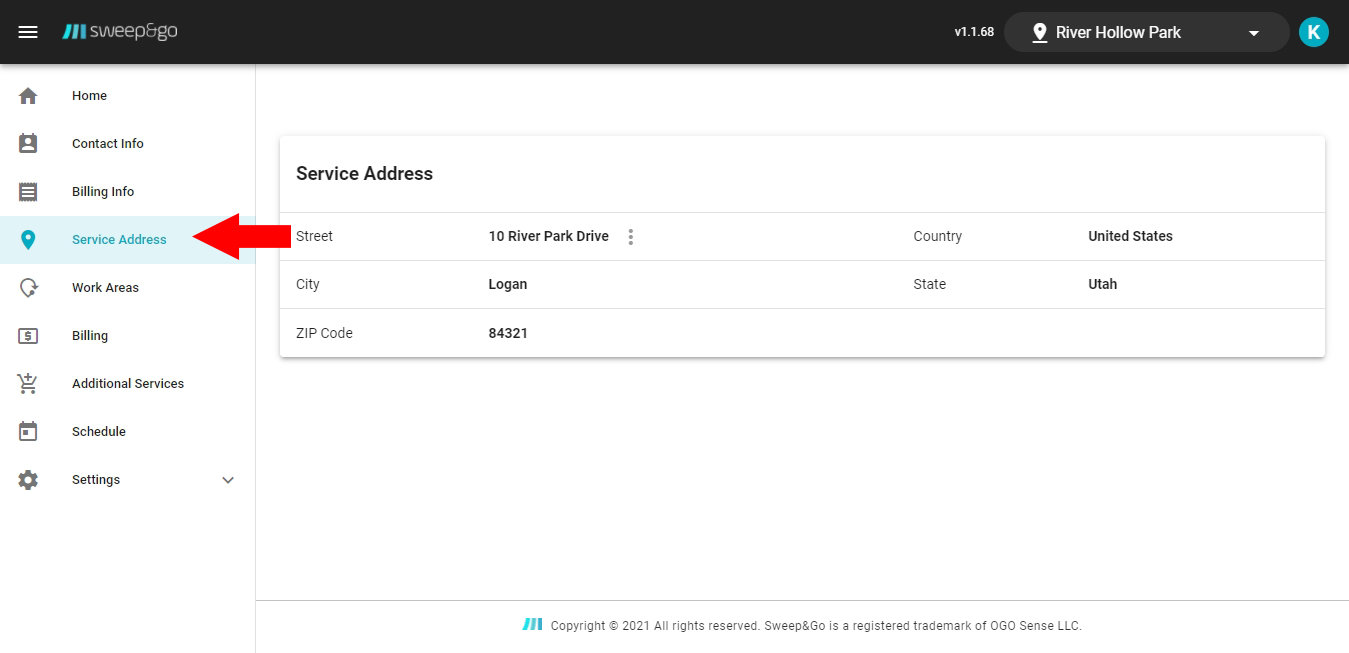Click the sweep&go logo
Screen dimensions: 1349x653
[119, 31]
